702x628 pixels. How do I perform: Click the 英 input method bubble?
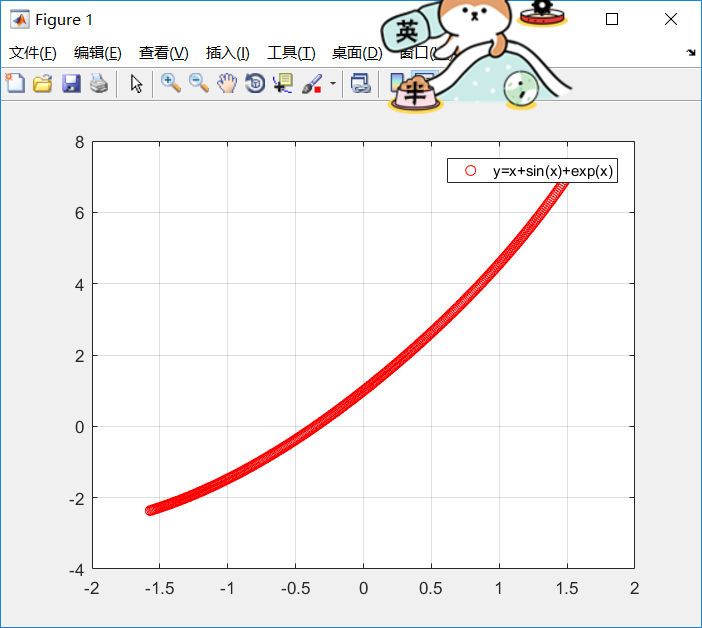point(406,31)
